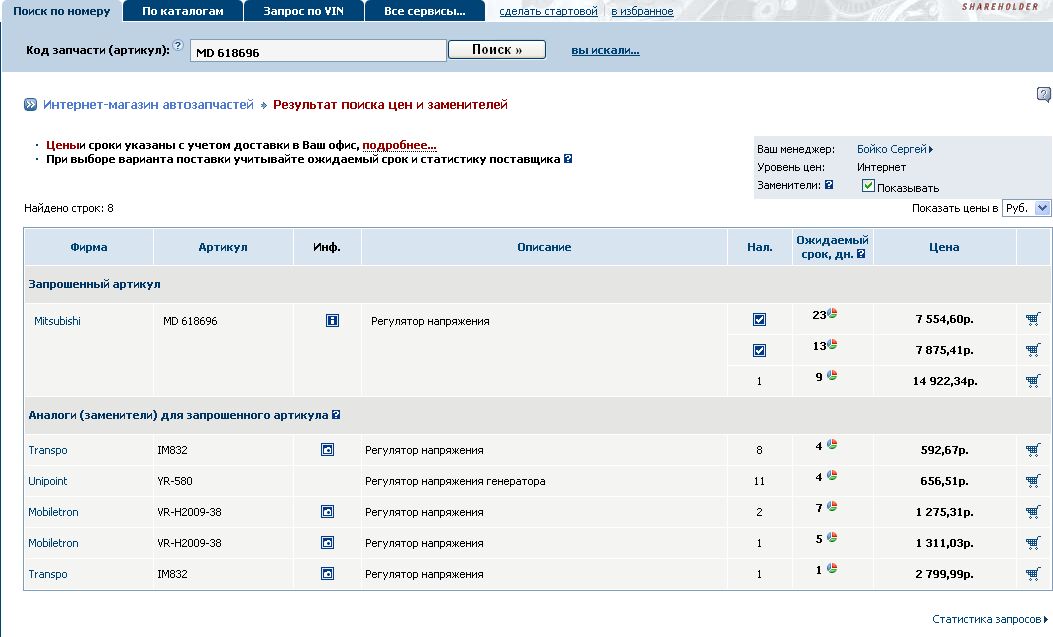Open the Запрос по VIN tab

tap(303, 11)
